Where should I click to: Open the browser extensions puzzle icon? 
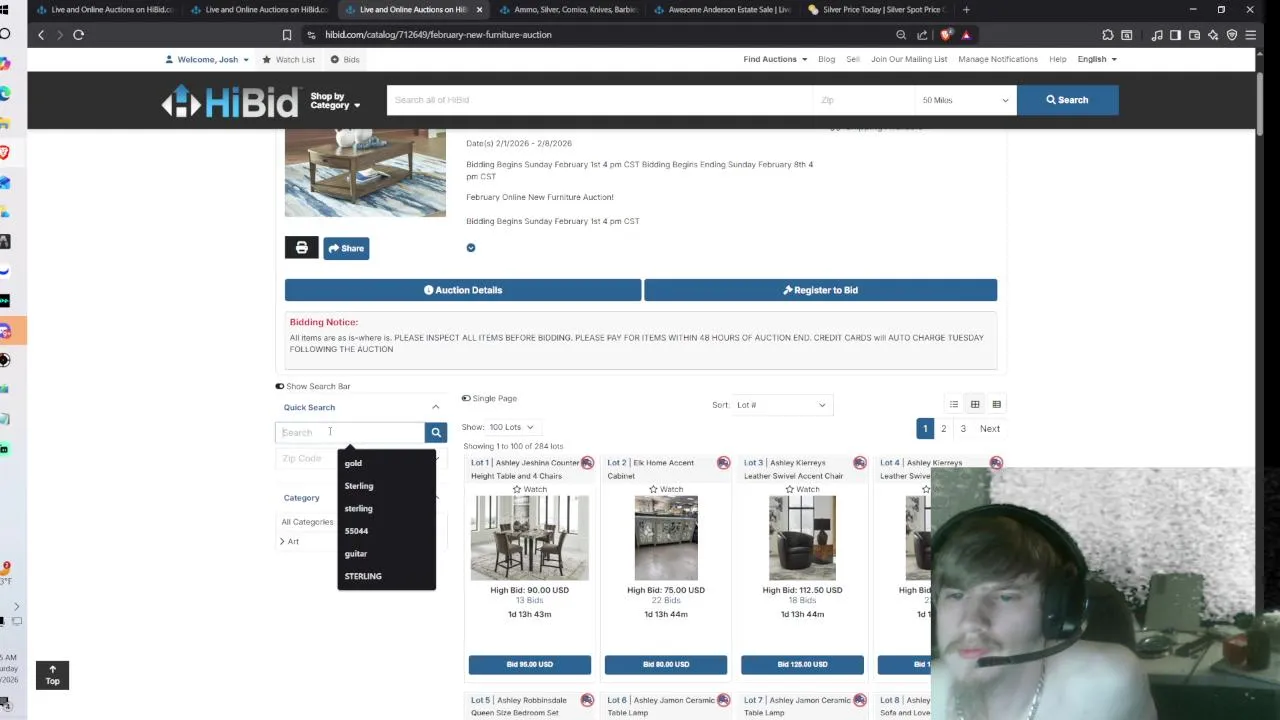(1108, 35)
